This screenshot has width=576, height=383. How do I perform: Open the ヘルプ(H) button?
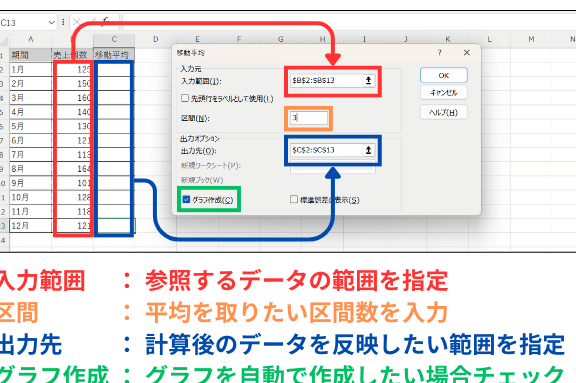click(444, 112)
